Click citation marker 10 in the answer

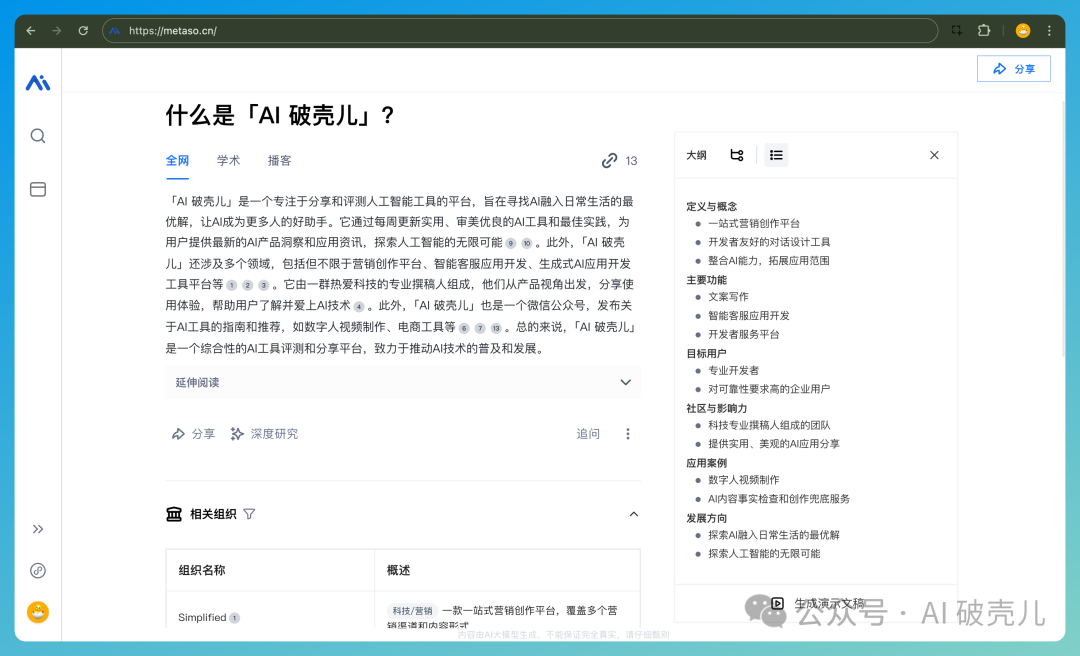527,243
